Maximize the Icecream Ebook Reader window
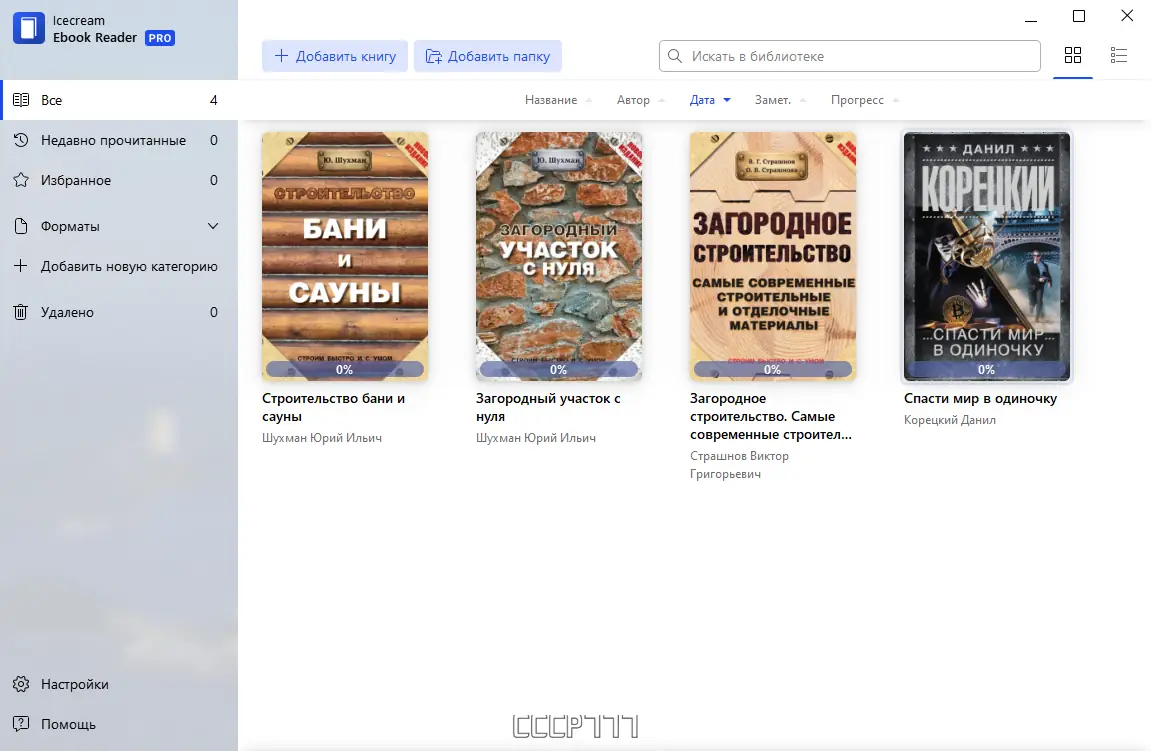 coord(1078,16)
